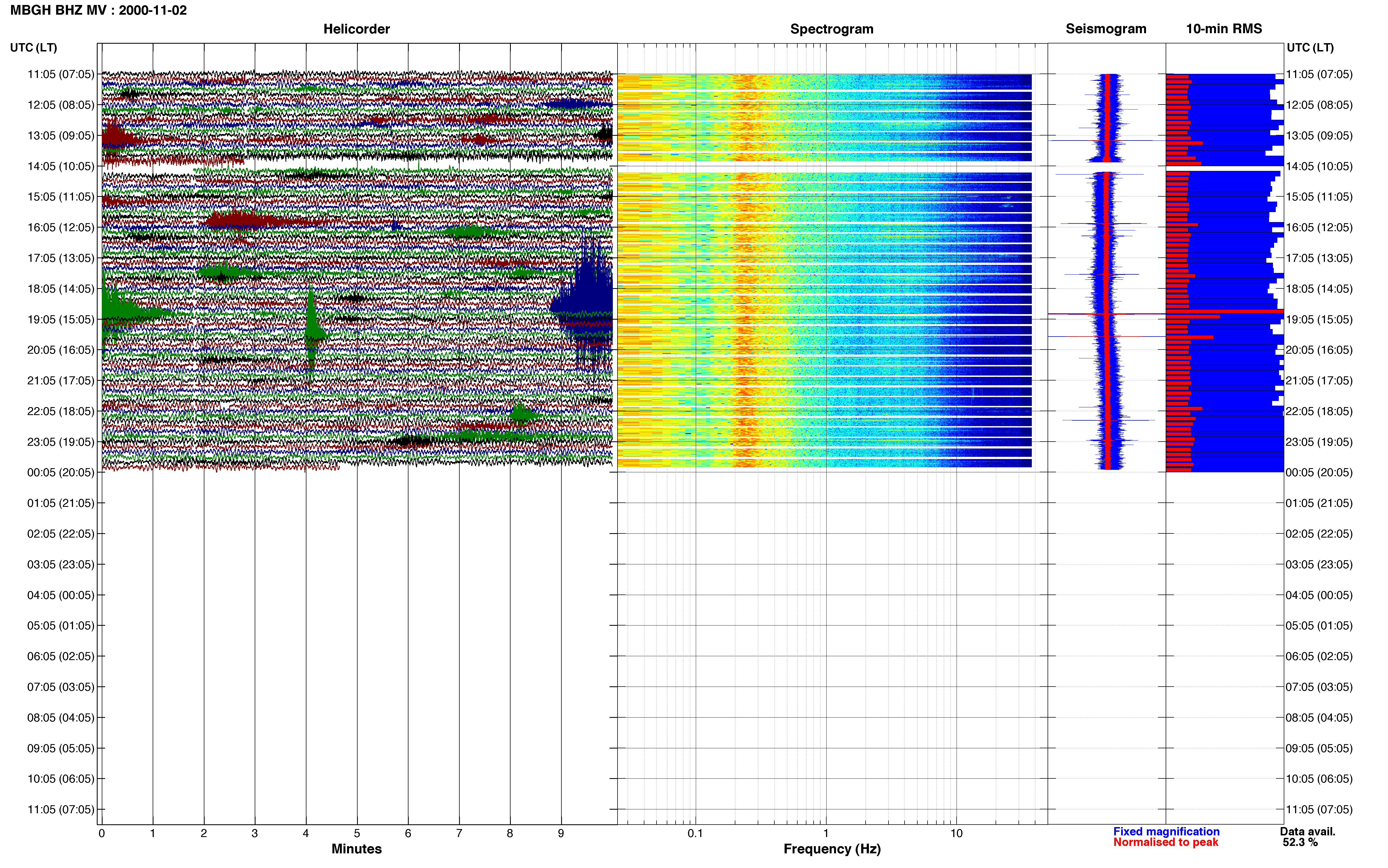Screen dimensions: 1388x868
Task: Click the 0 tick on the Minutes axis
Action: coord(101,833)
